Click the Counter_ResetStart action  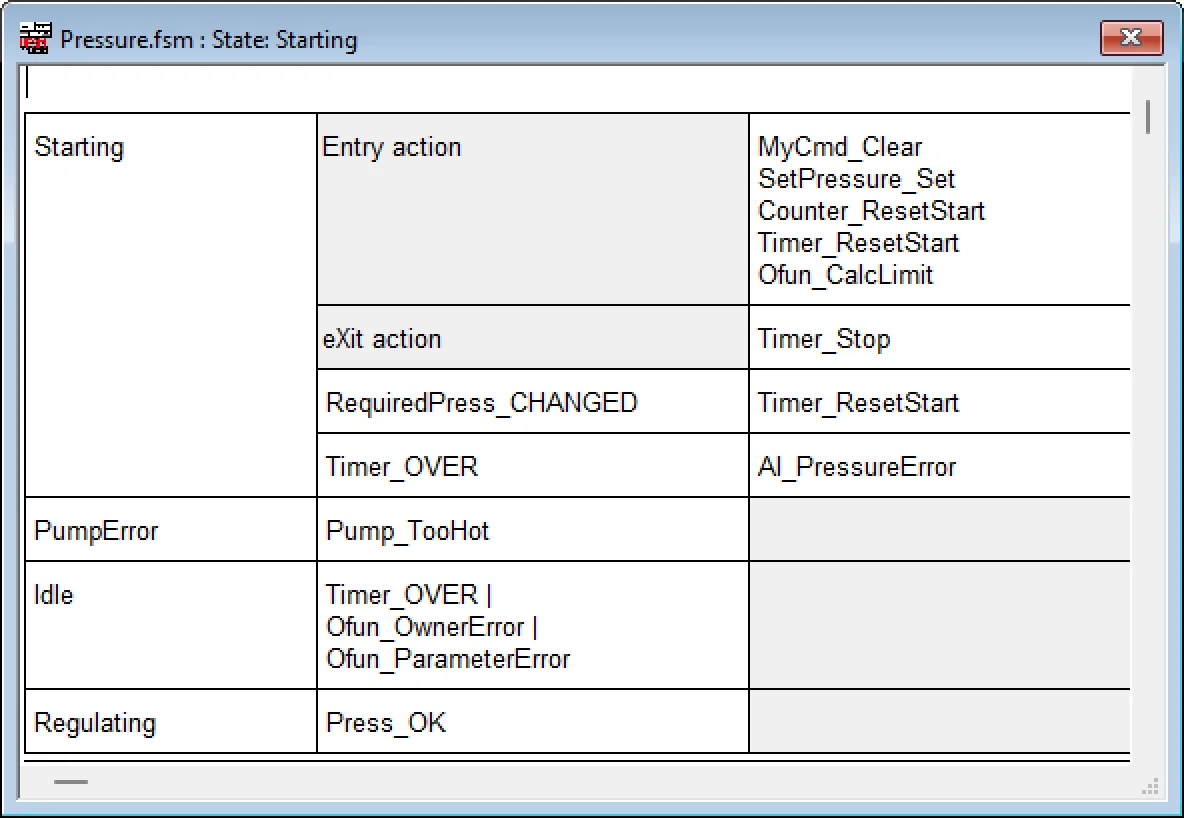coord(871,211)
